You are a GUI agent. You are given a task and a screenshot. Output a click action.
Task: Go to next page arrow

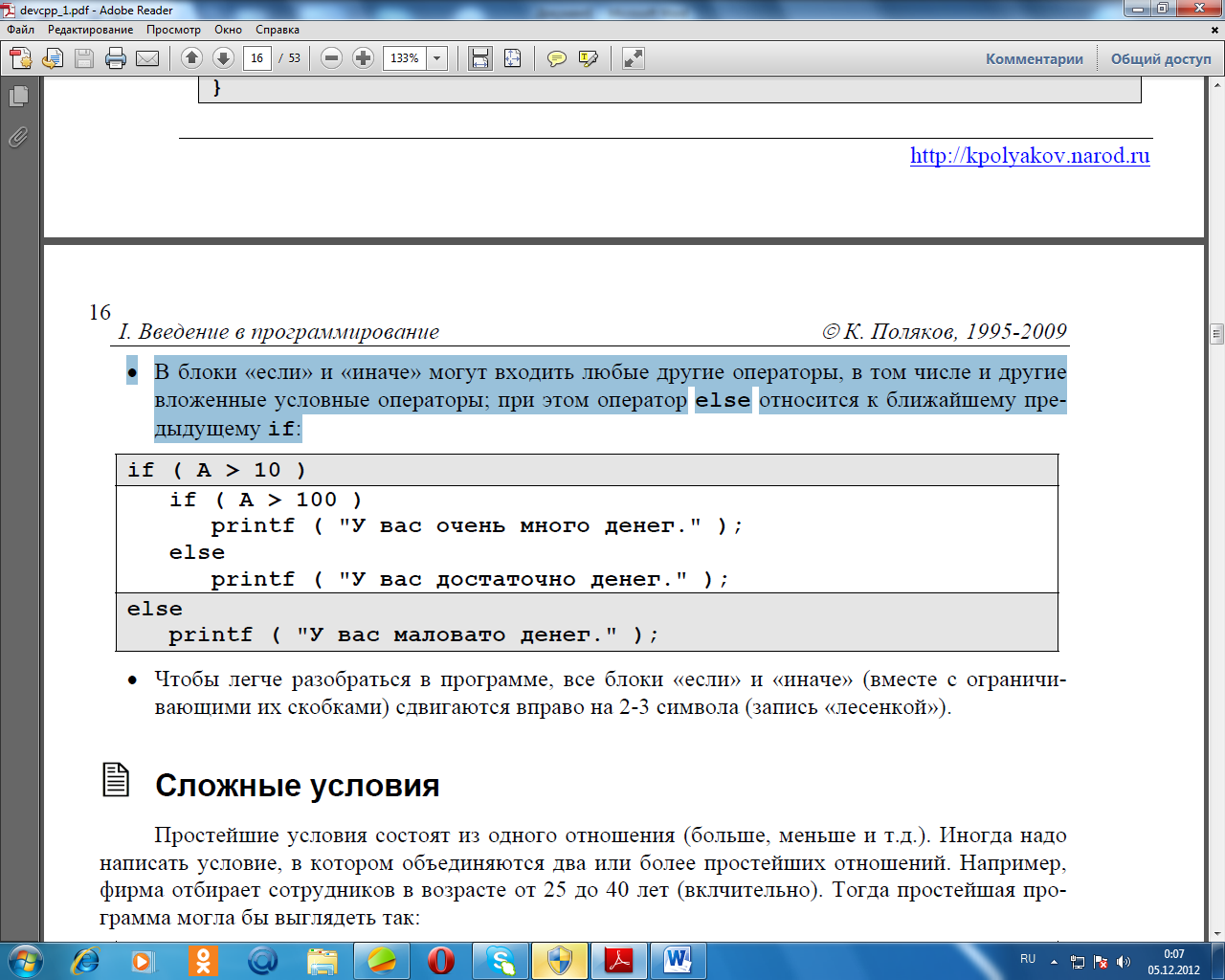point(223,58)
